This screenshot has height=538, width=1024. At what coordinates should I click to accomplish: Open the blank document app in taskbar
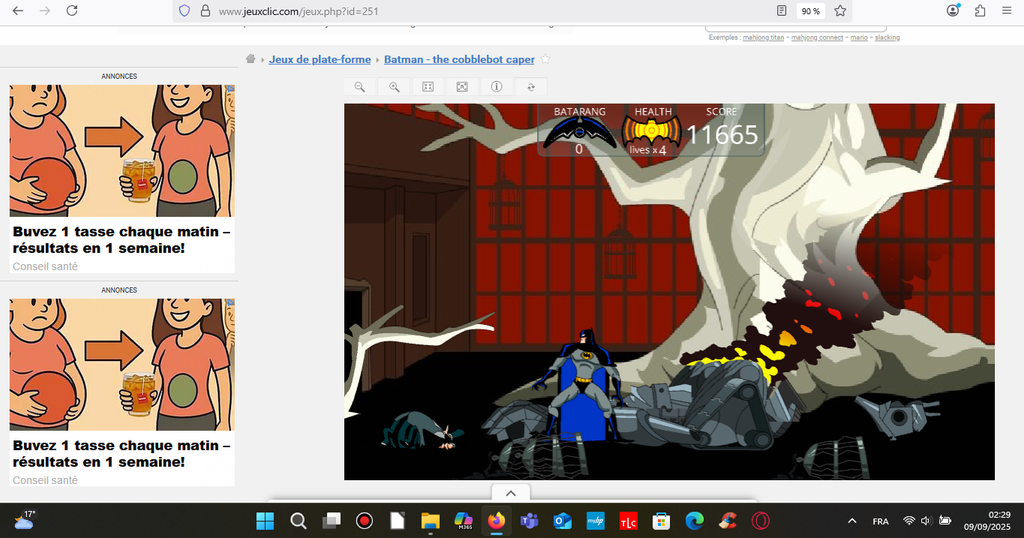click(x=397, y=521)
